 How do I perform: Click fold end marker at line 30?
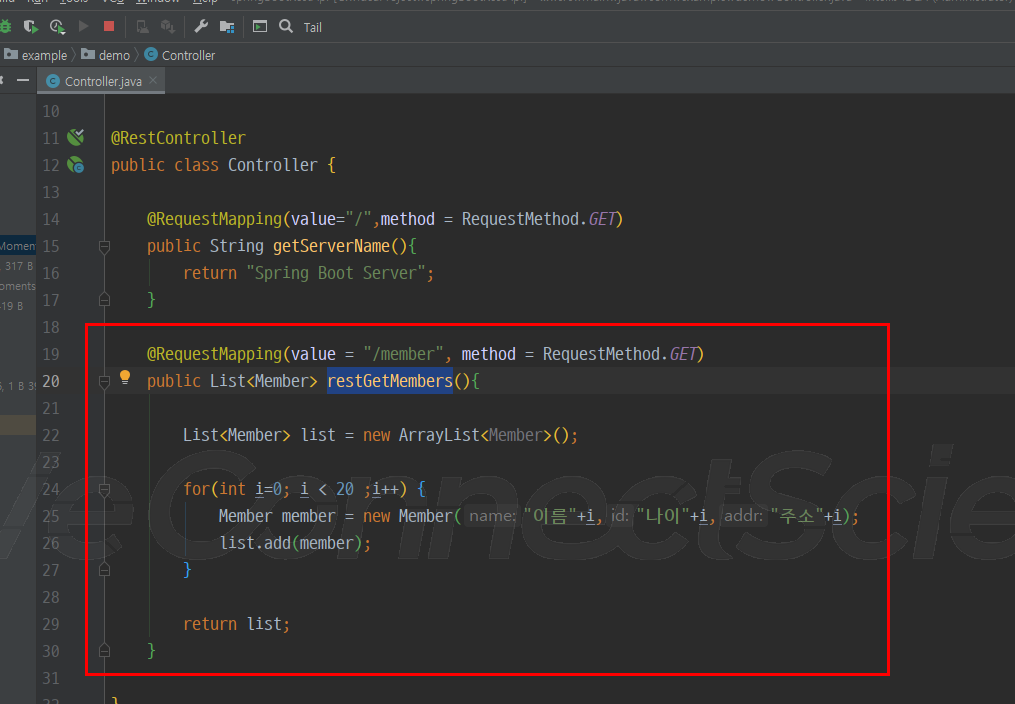[104, 651]
